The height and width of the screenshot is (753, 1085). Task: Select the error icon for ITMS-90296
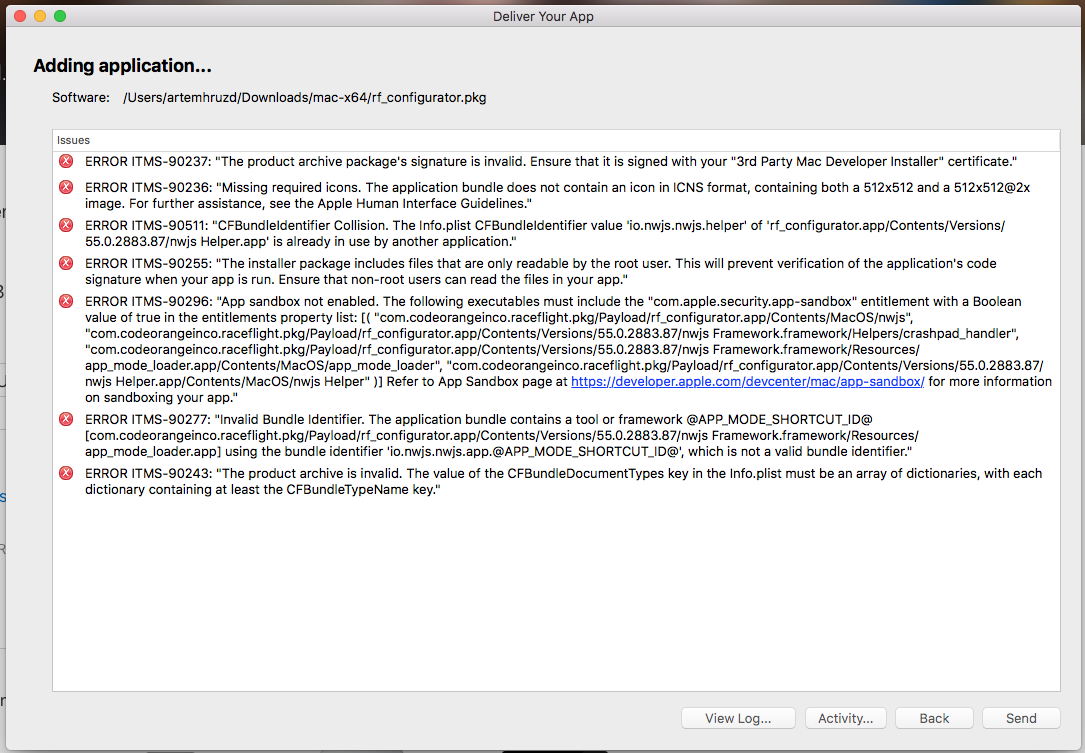[66, 301]
